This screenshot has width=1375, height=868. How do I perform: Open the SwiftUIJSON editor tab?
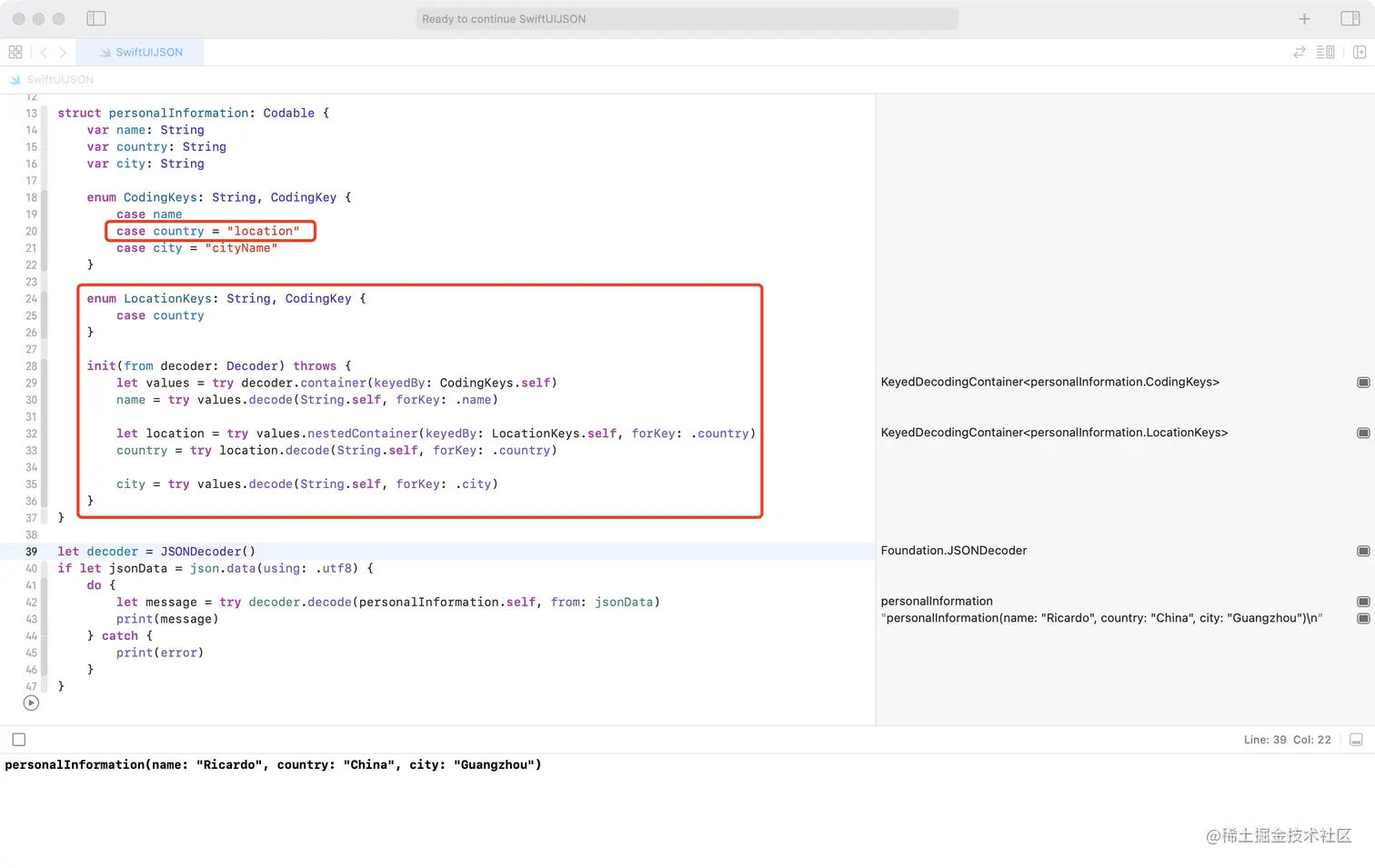pos(141,52)
